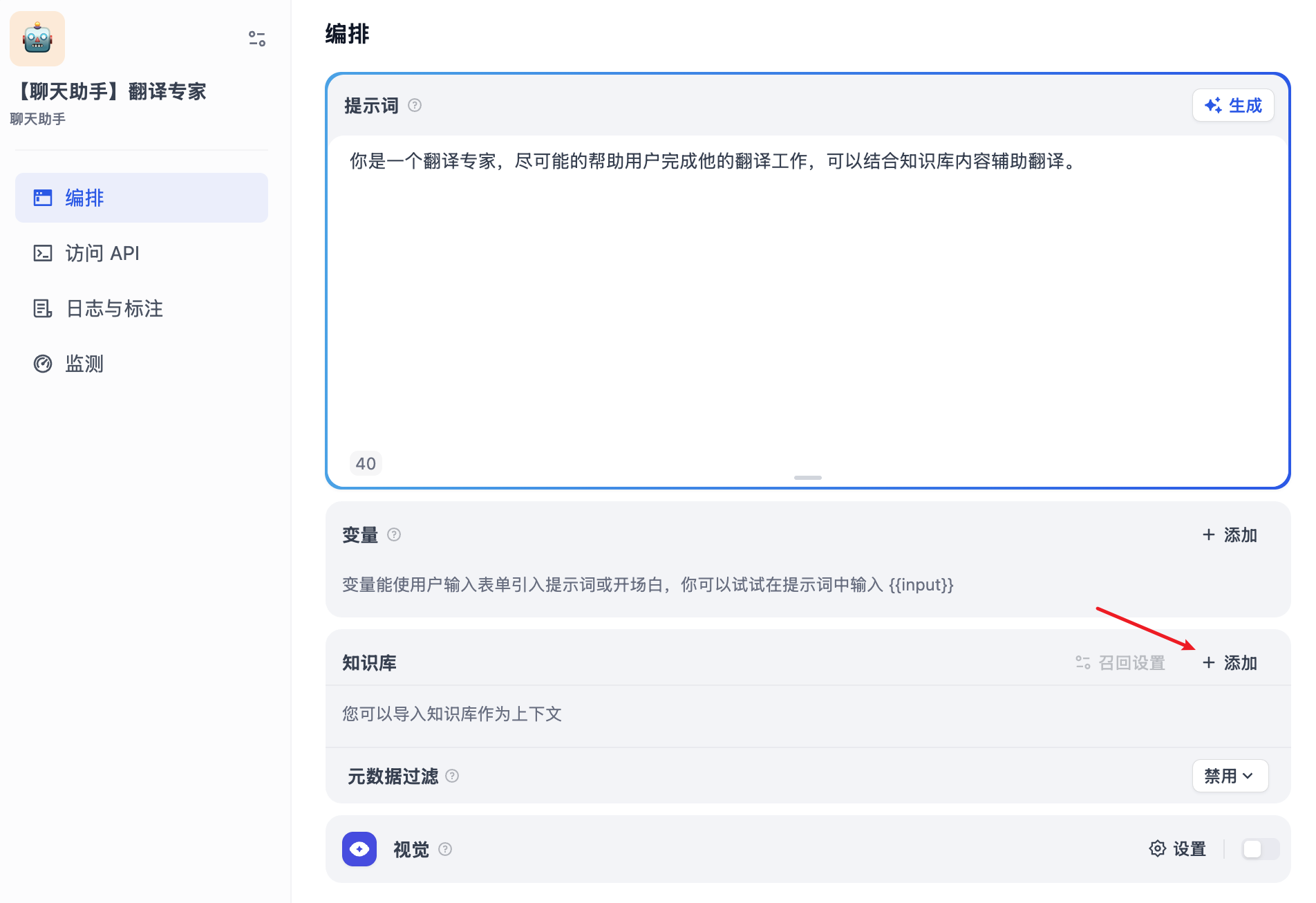Click the sparkle icon on the 生成 button
The width and height of the screenshot is (1316, 903).
1214,105
